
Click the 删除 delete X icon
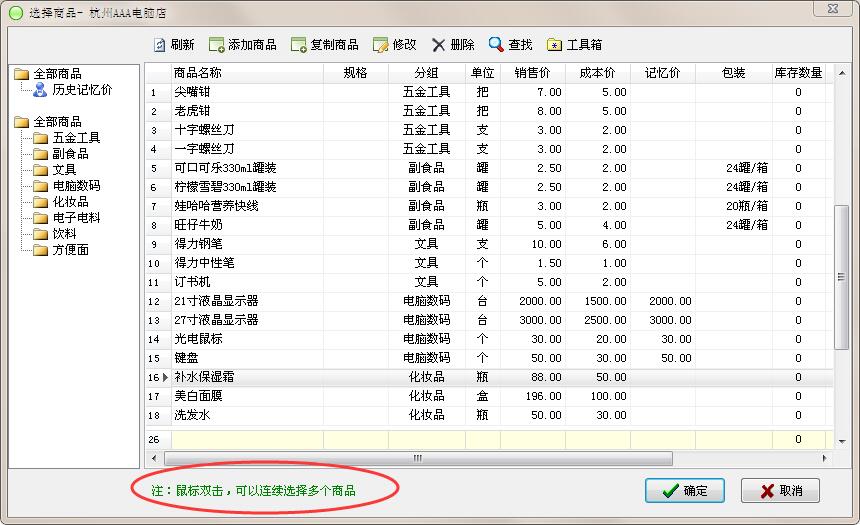click(x=438, y=45)
